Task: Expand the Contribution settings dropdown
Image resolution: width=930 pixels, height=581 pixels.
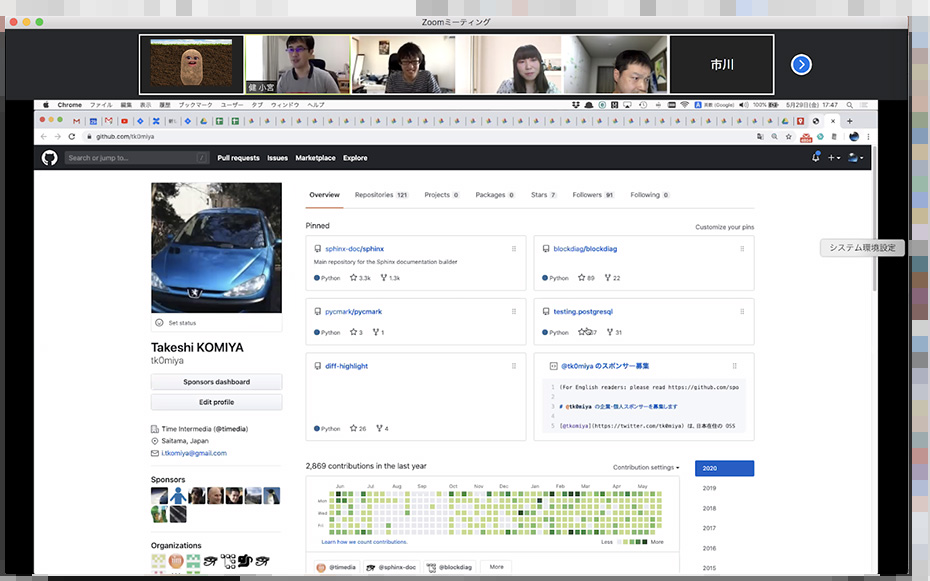Action: [x=646, y=467]
